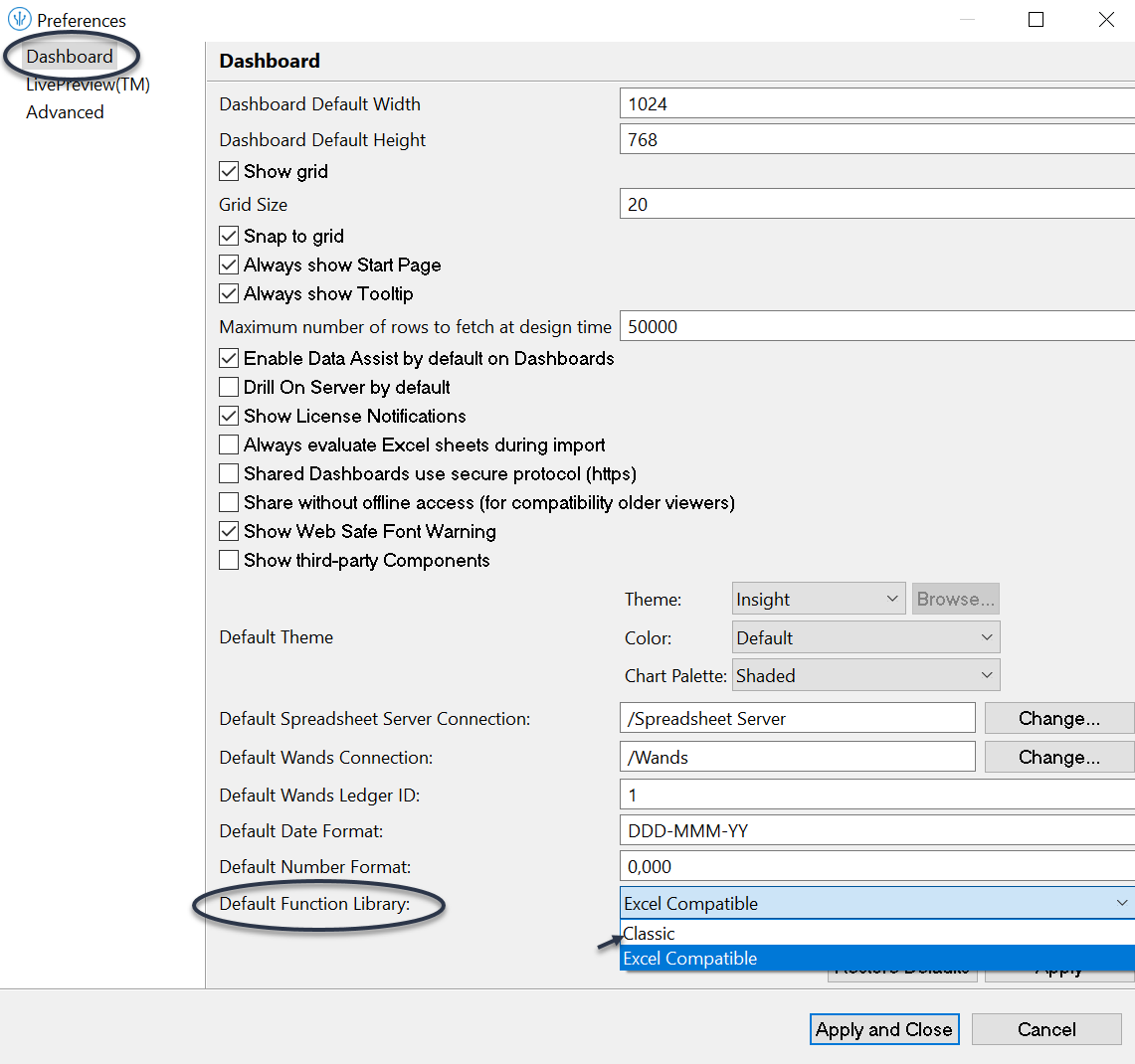Focus the Grid Size input field

[x=877, y=204]
